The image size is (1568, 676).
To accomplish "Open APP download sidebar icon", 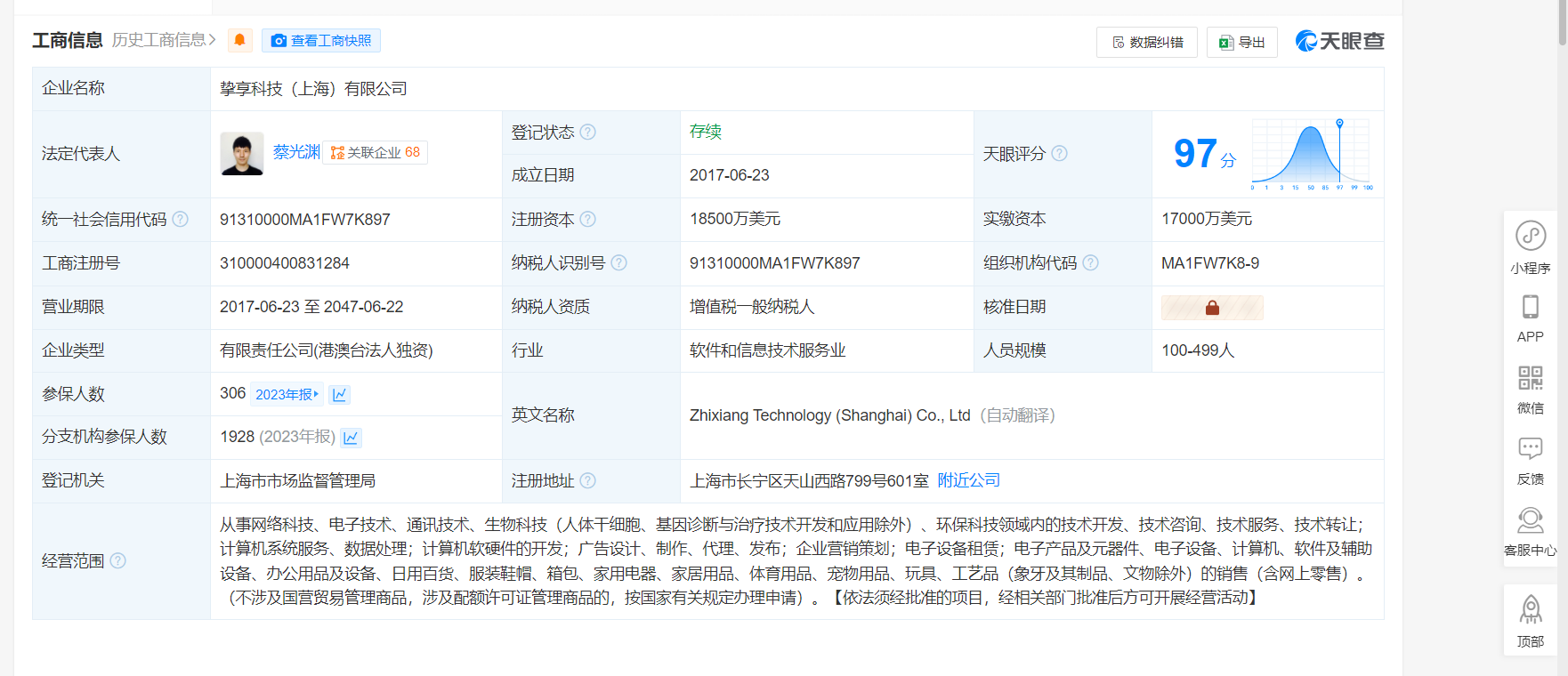I will tap(1531, 318).
